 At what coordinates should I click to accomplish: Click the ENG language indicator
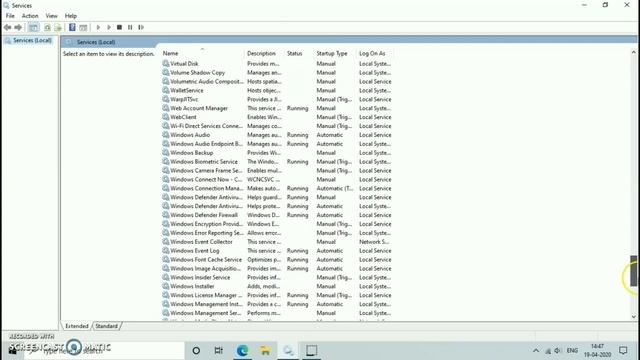tap(572, 351)
